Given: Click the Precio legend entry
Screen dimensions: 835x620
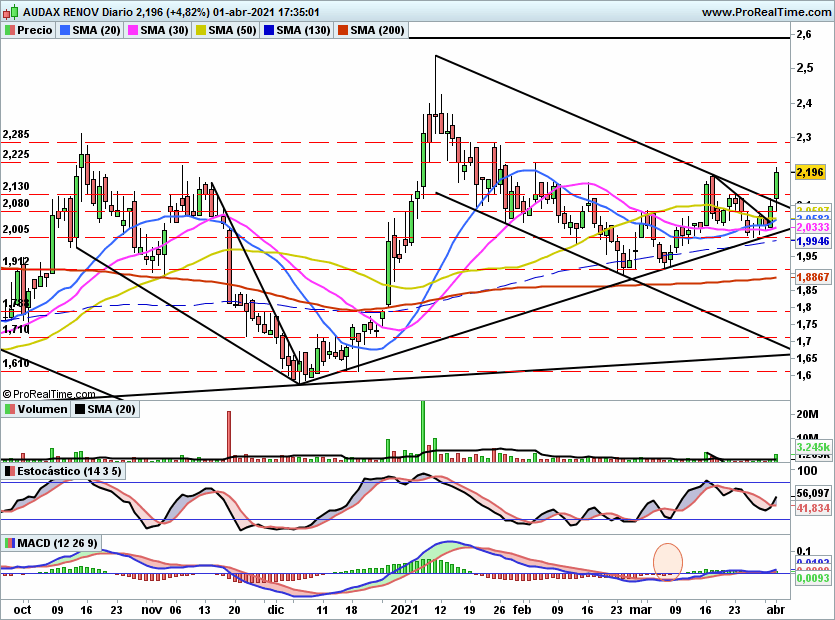Looking at the screenshot, I should point(29,30).
